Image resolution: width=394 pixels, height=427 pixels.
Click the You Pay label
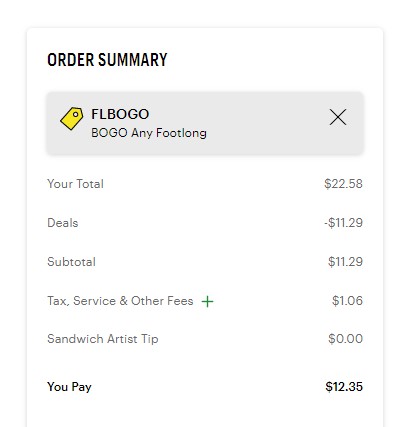click(x=69, y=387)
